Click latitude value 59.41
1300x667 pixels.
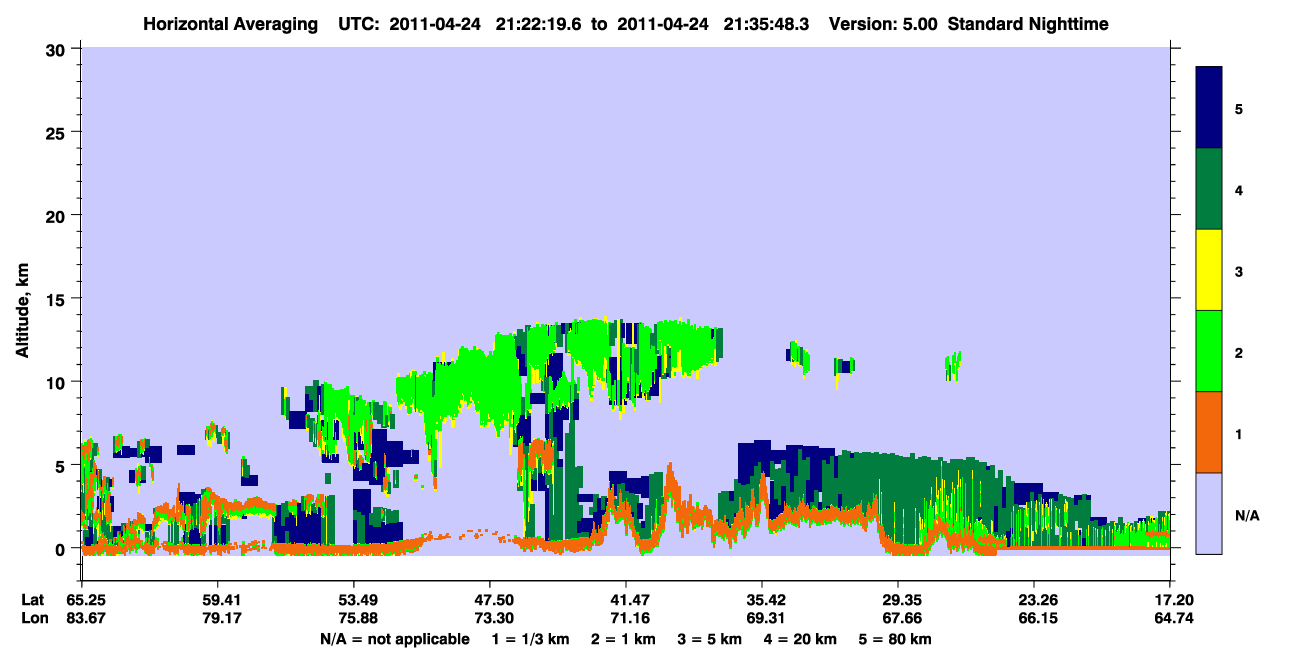[218, 600]
